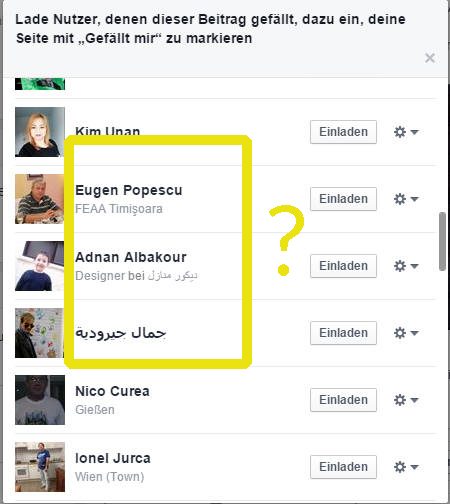Open Nico Curea's profile picture
450x504 pixels.
pyautogui.click(x=40, y=400)
